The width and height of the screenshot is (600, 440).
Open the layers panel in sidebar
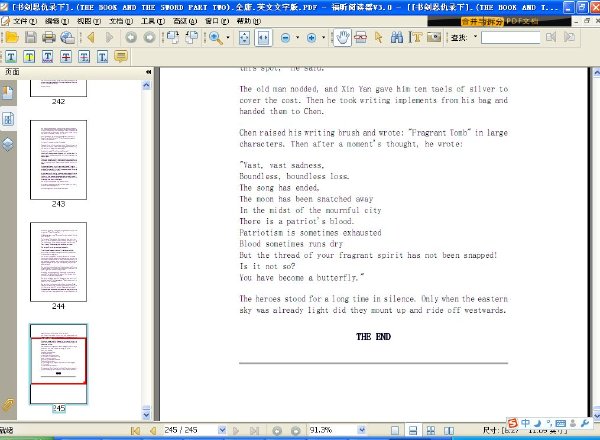click(x=8, y=144)
